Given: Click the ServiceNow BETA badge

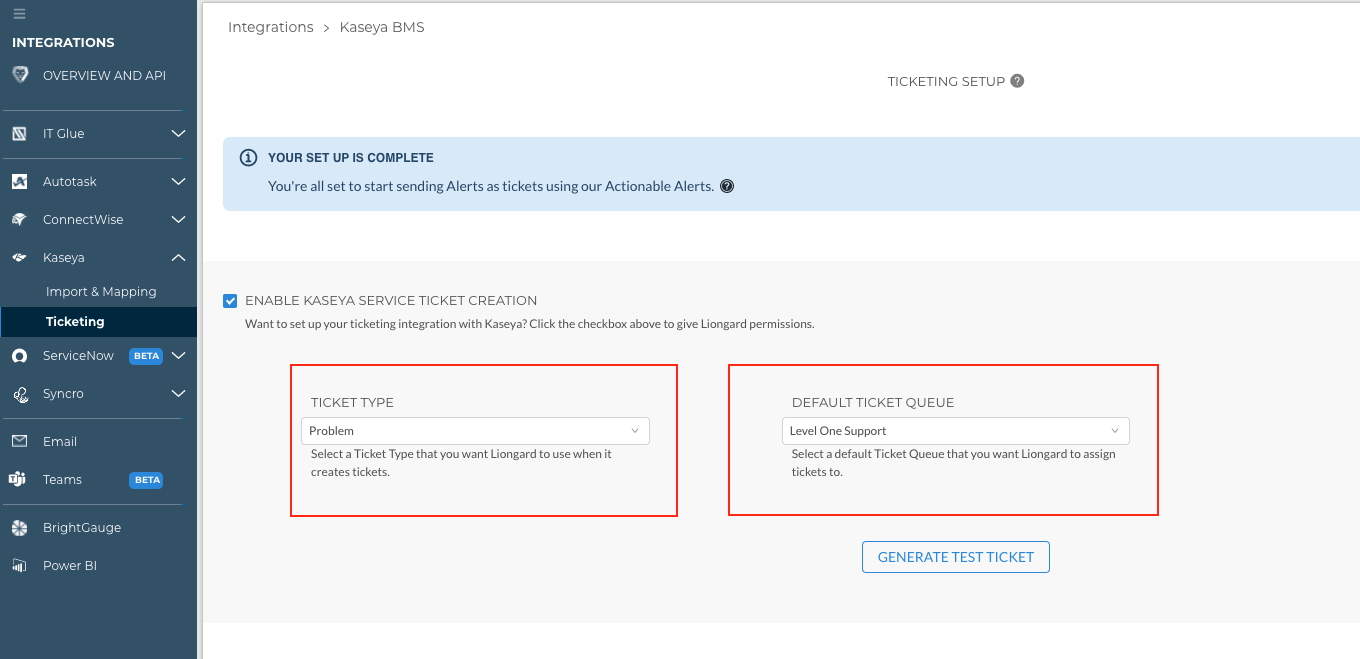Looking at the screenshot, I should pyautogui.click(x=146, y=356).
